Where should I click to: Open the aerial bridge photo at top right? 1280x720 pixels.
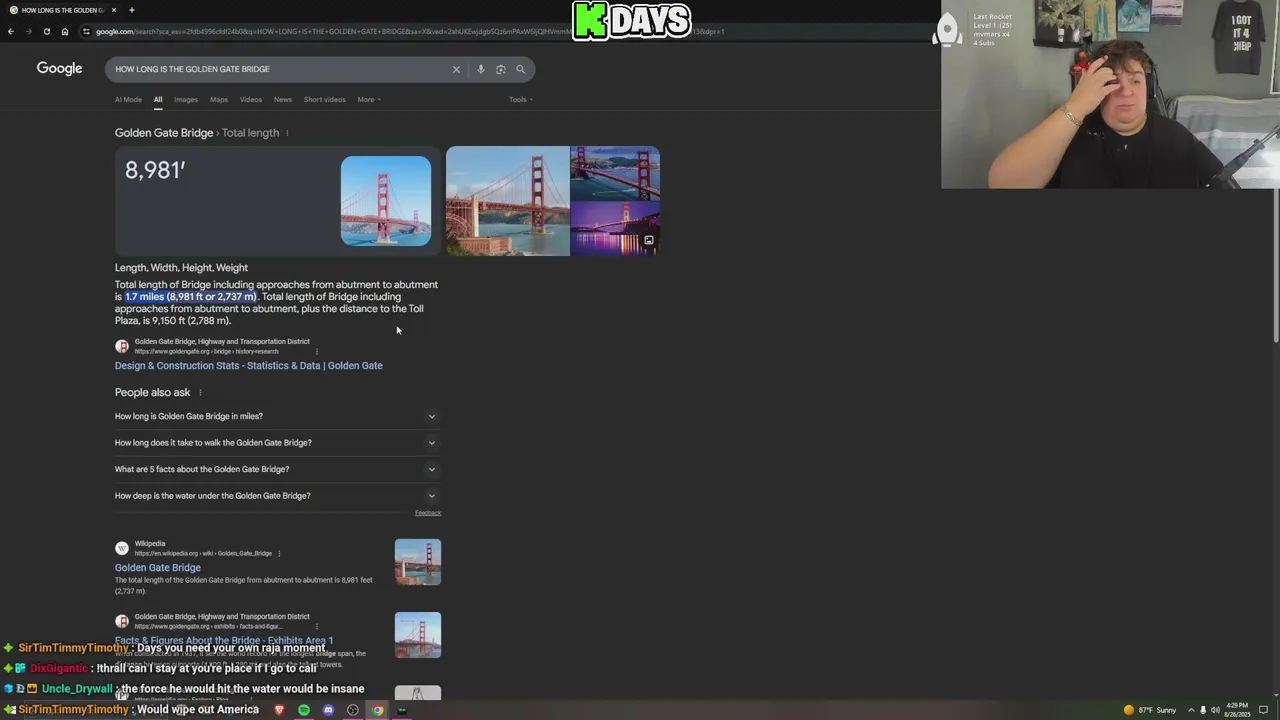(615, 174)
